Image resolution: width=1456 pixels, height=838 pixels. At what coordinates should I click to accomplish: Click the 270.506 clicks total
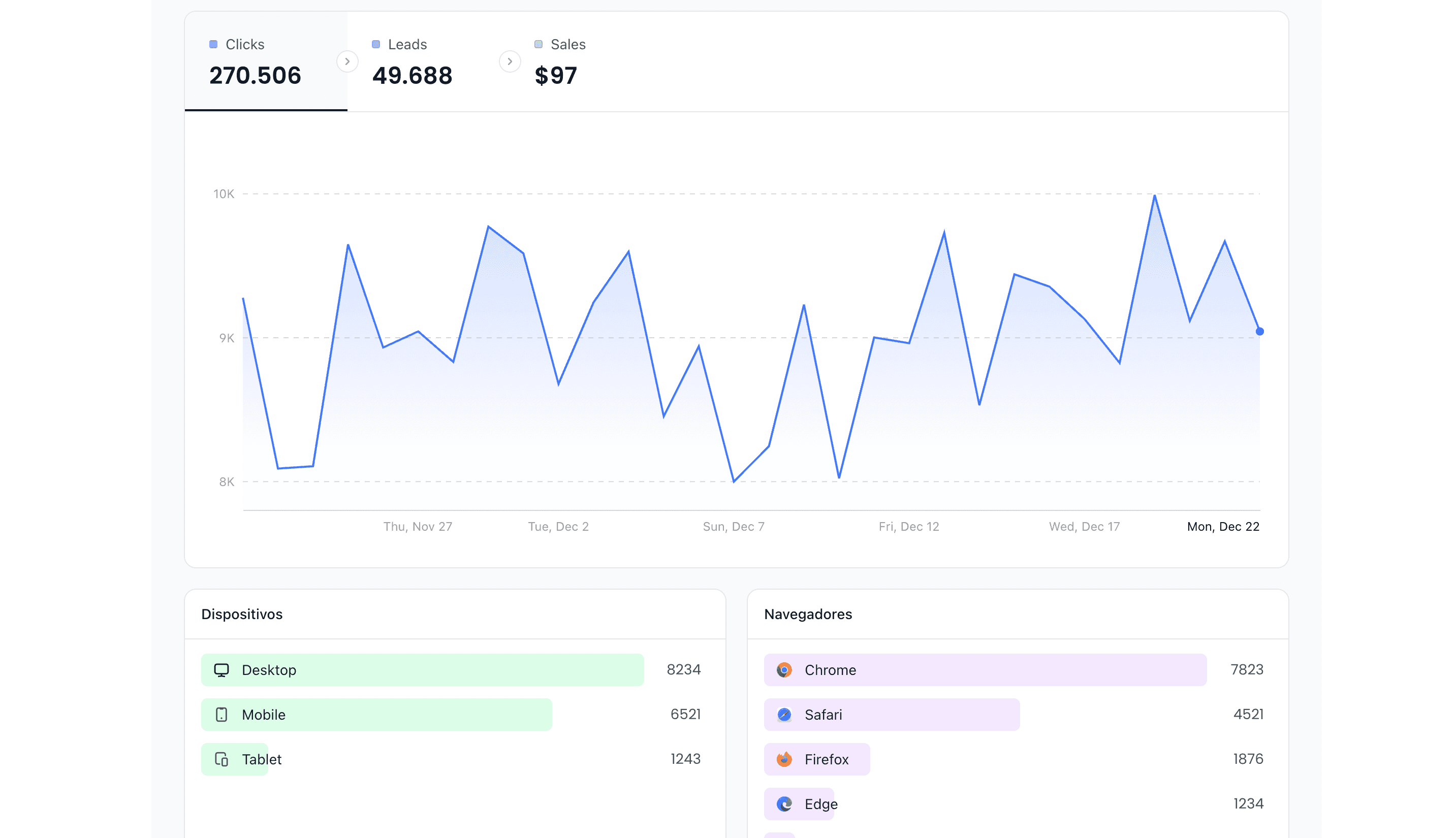click(255, 75)
